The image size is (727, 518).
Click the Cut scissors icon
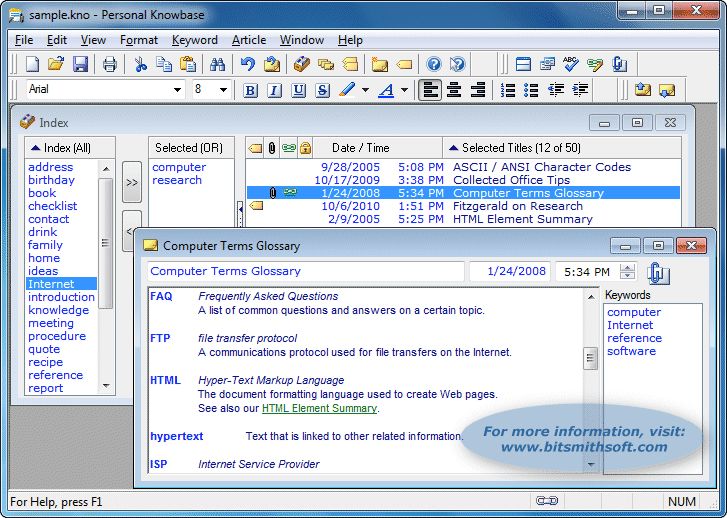coord(140,64)
